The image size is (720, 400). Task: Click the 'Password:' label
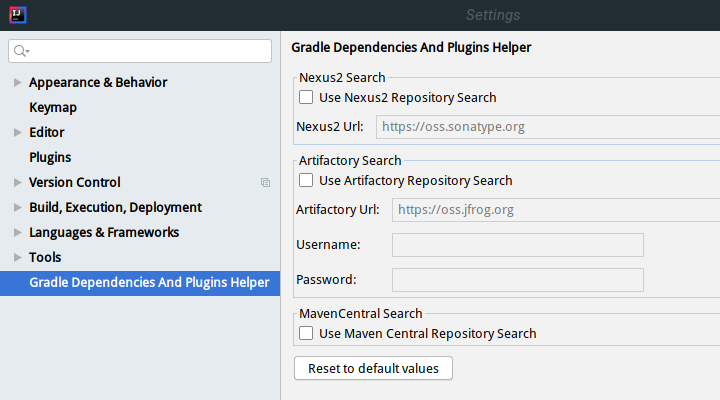tap(326, 280)
